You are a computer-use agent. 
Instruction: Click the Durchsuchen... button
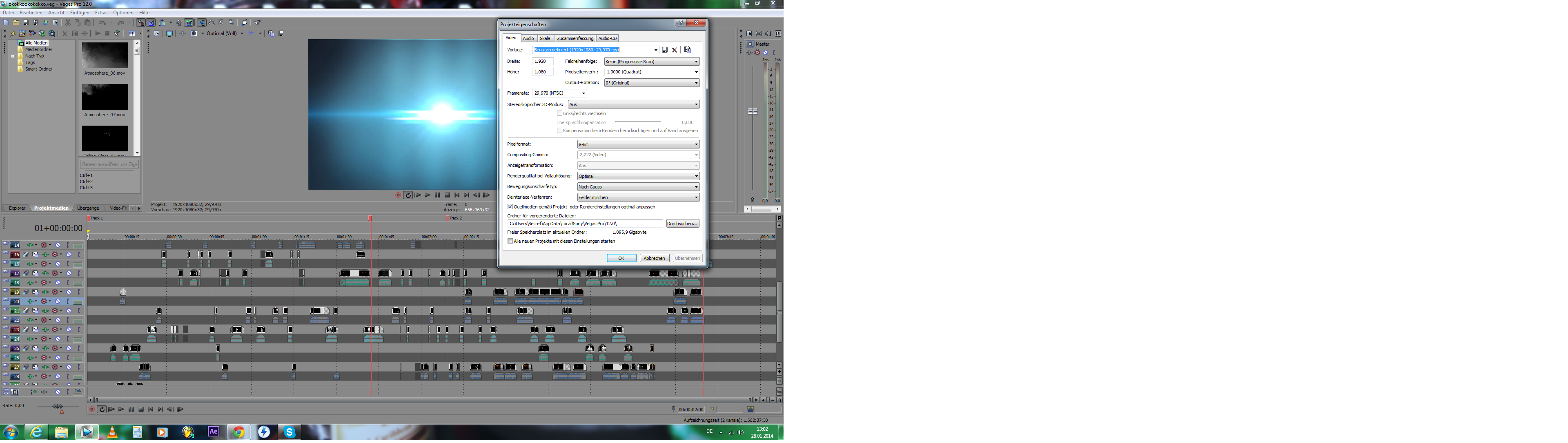pos(682,224)
